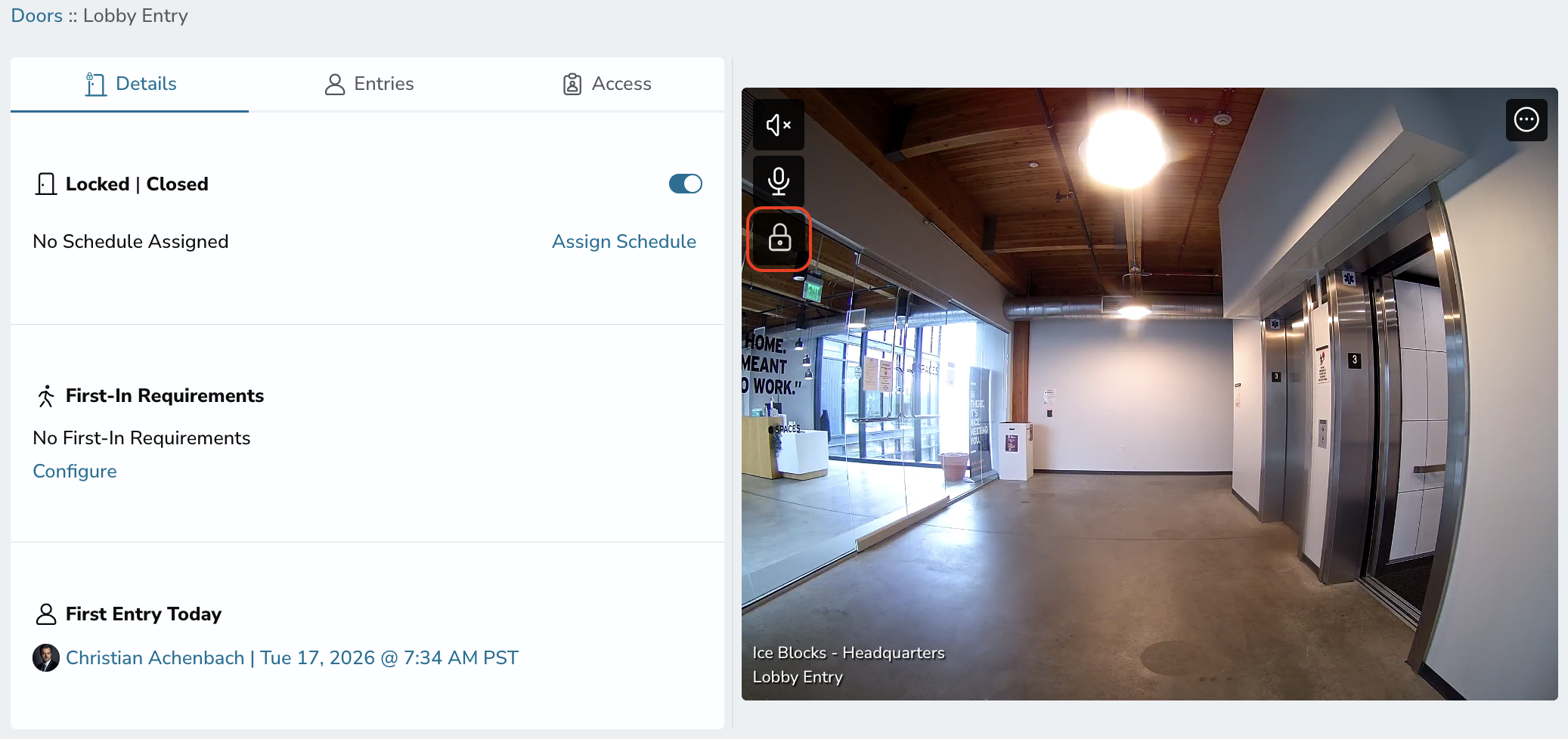Switch to the Entries tab
The image size is (1568, 739).
point(369,84)
